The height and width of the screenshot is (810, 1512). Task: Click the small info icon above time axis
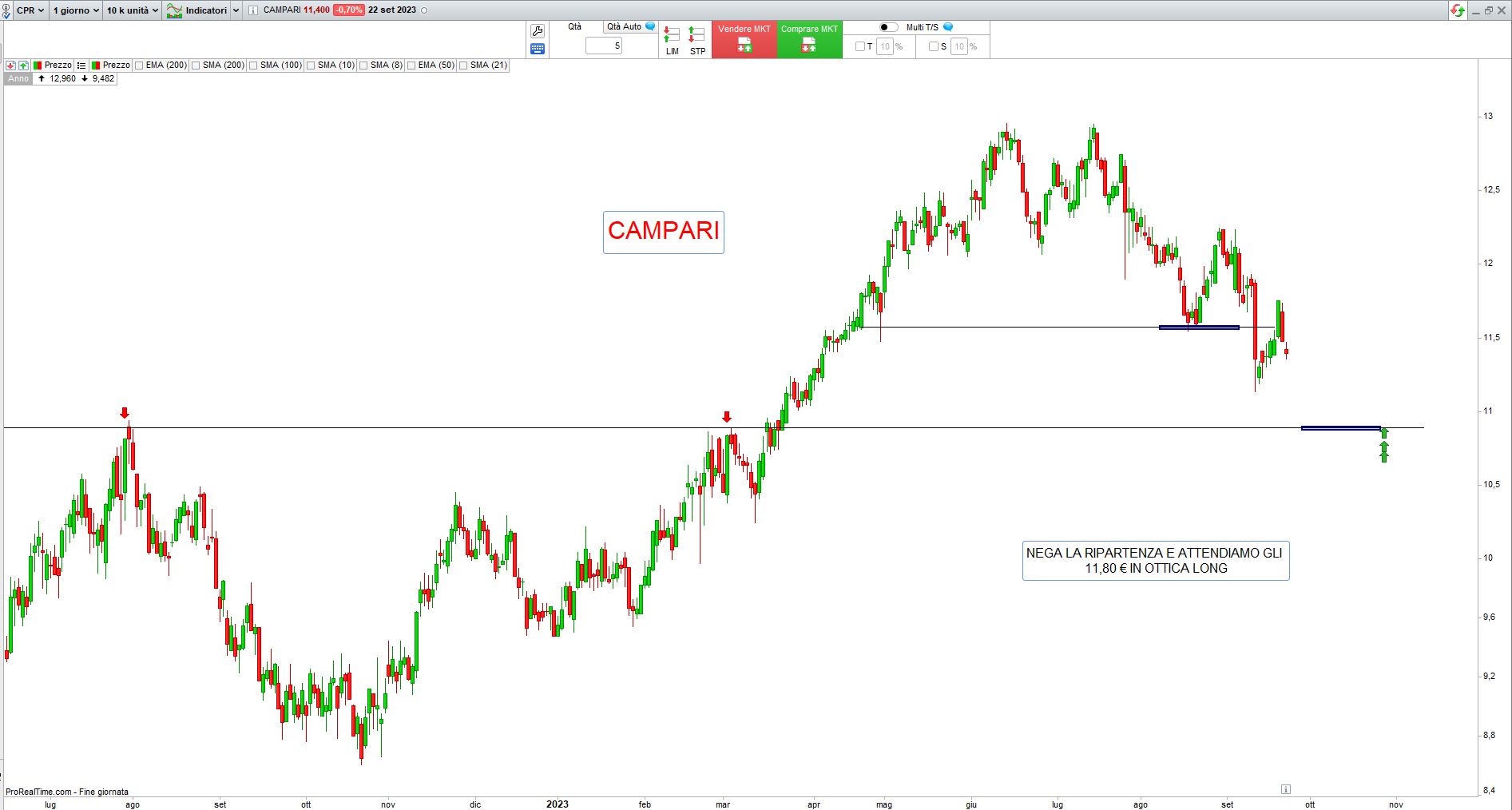(x=1285, y=789)
